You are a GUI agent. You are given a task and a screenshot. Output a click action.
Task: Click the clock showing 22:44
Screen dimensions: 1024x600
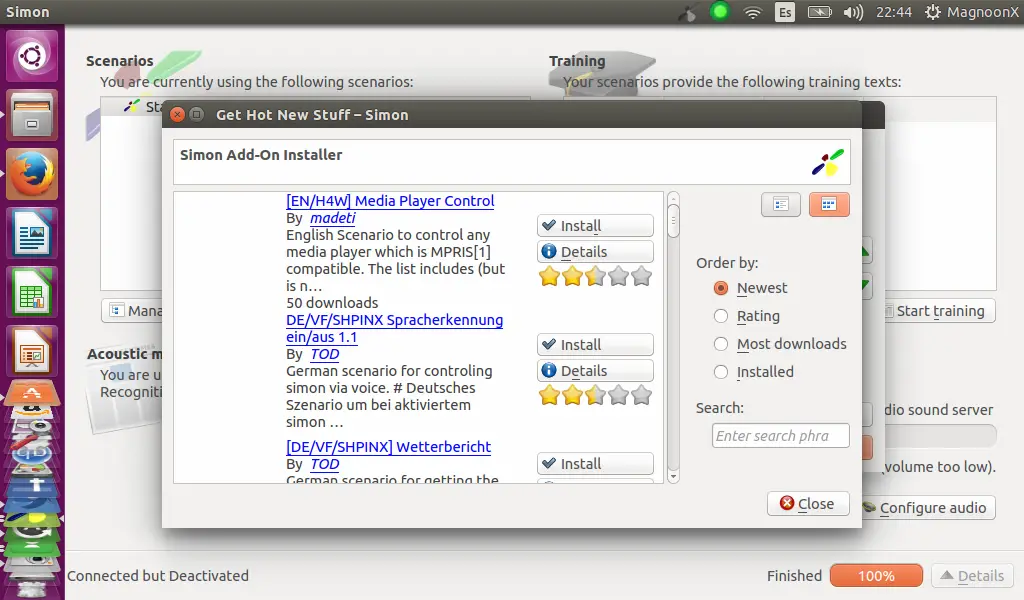pos(893,12)
